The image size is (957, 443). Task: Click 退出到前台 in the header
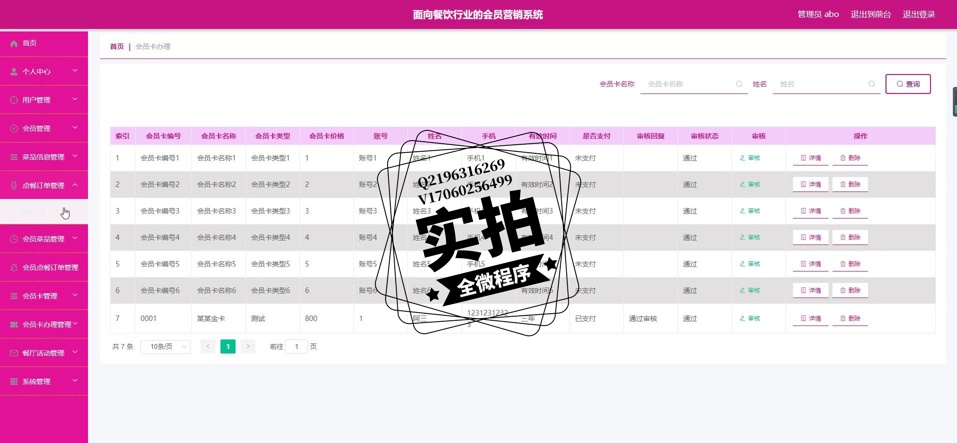pyautogui.click(x=870, y=15)
